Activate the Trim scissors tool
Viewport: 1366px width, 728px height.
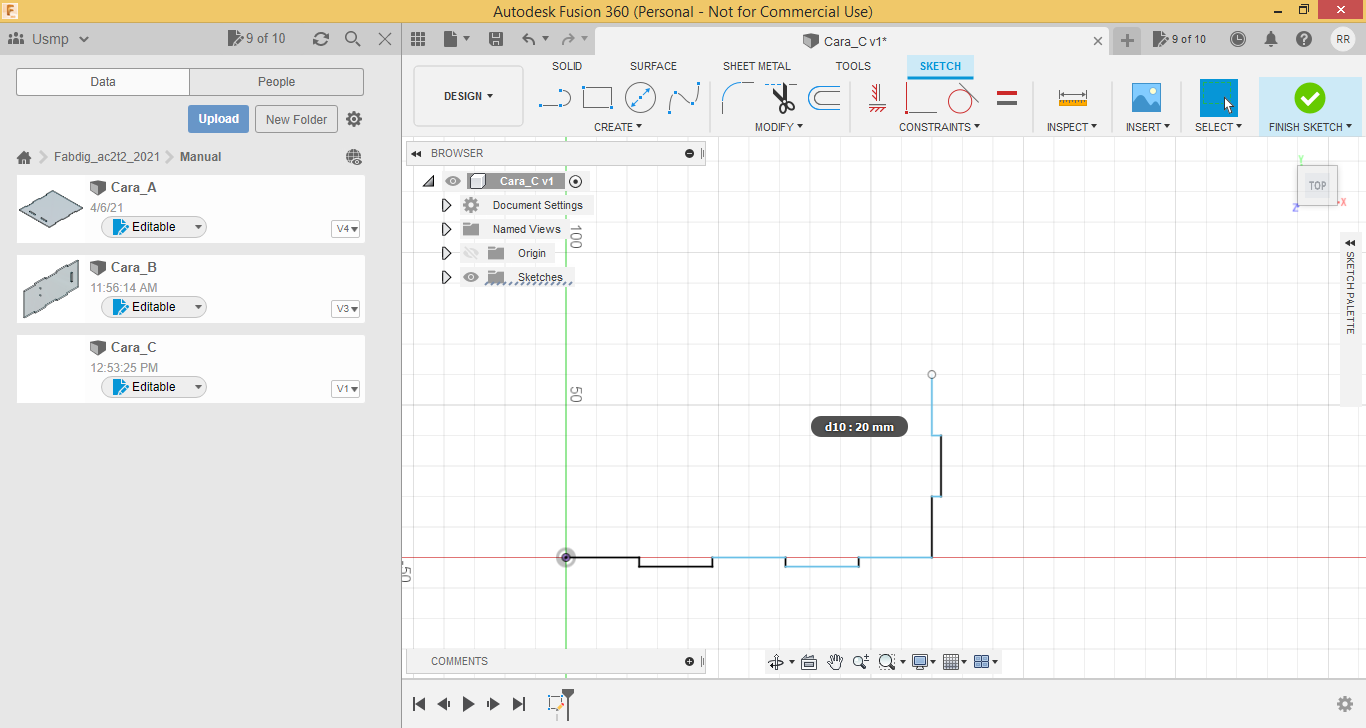coord(781,98)
